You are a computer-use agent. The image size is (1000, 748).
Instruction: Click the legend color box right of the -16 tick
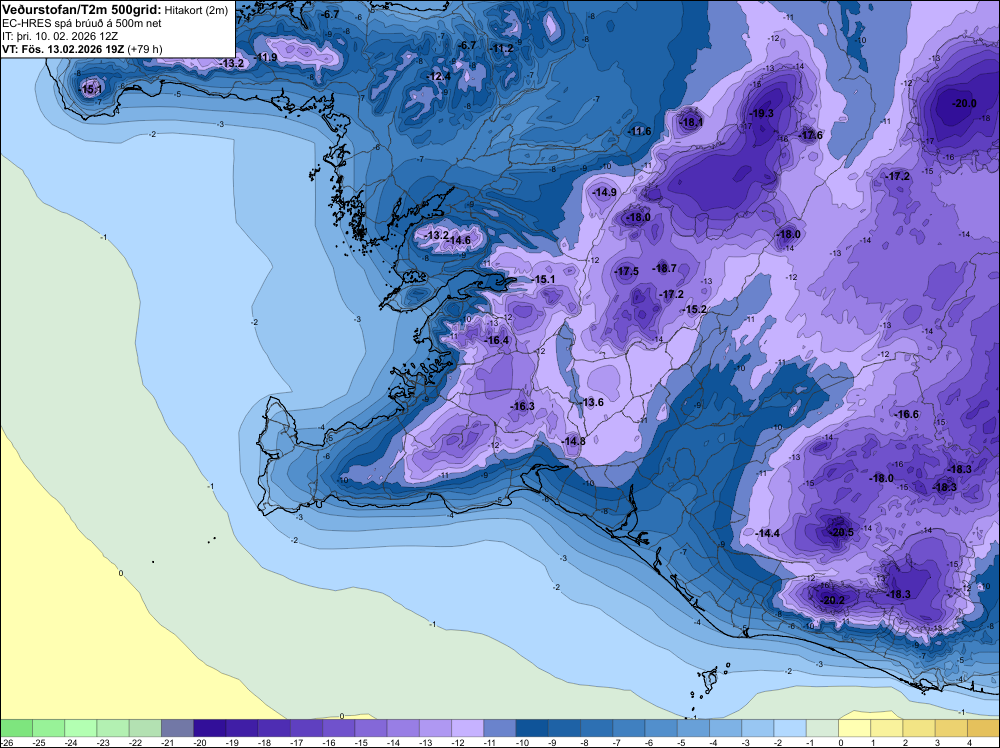[x=339, y=728]
